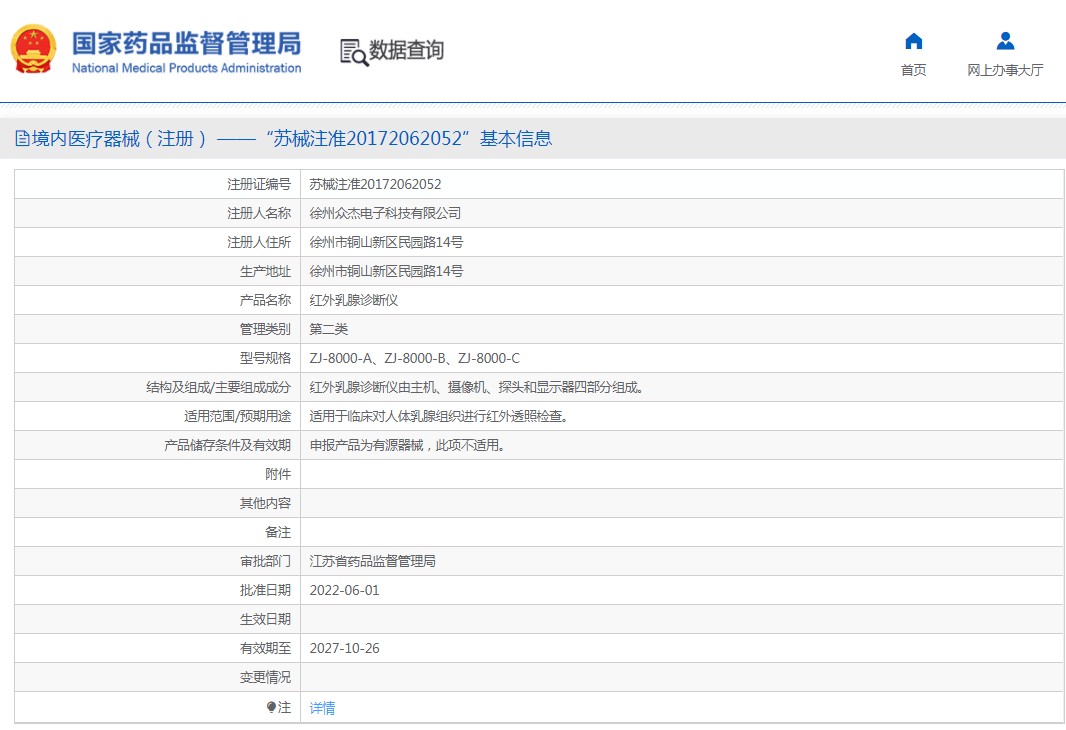The height and width of the screenshot is (730, 1066).
Task: Click the 生产地址 row label
Action: point(265,271)
